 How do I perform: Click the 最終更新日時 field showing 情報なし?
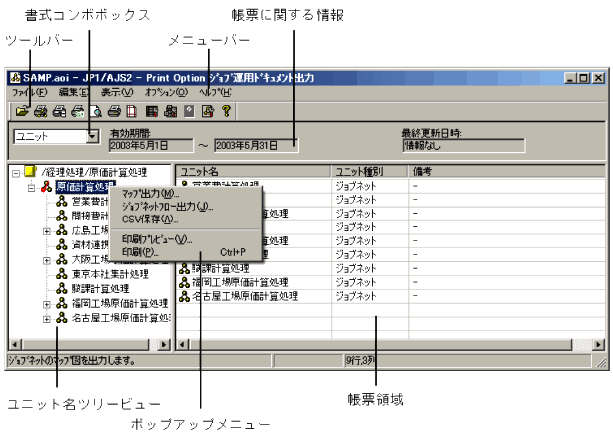click(x=464, y=145)
